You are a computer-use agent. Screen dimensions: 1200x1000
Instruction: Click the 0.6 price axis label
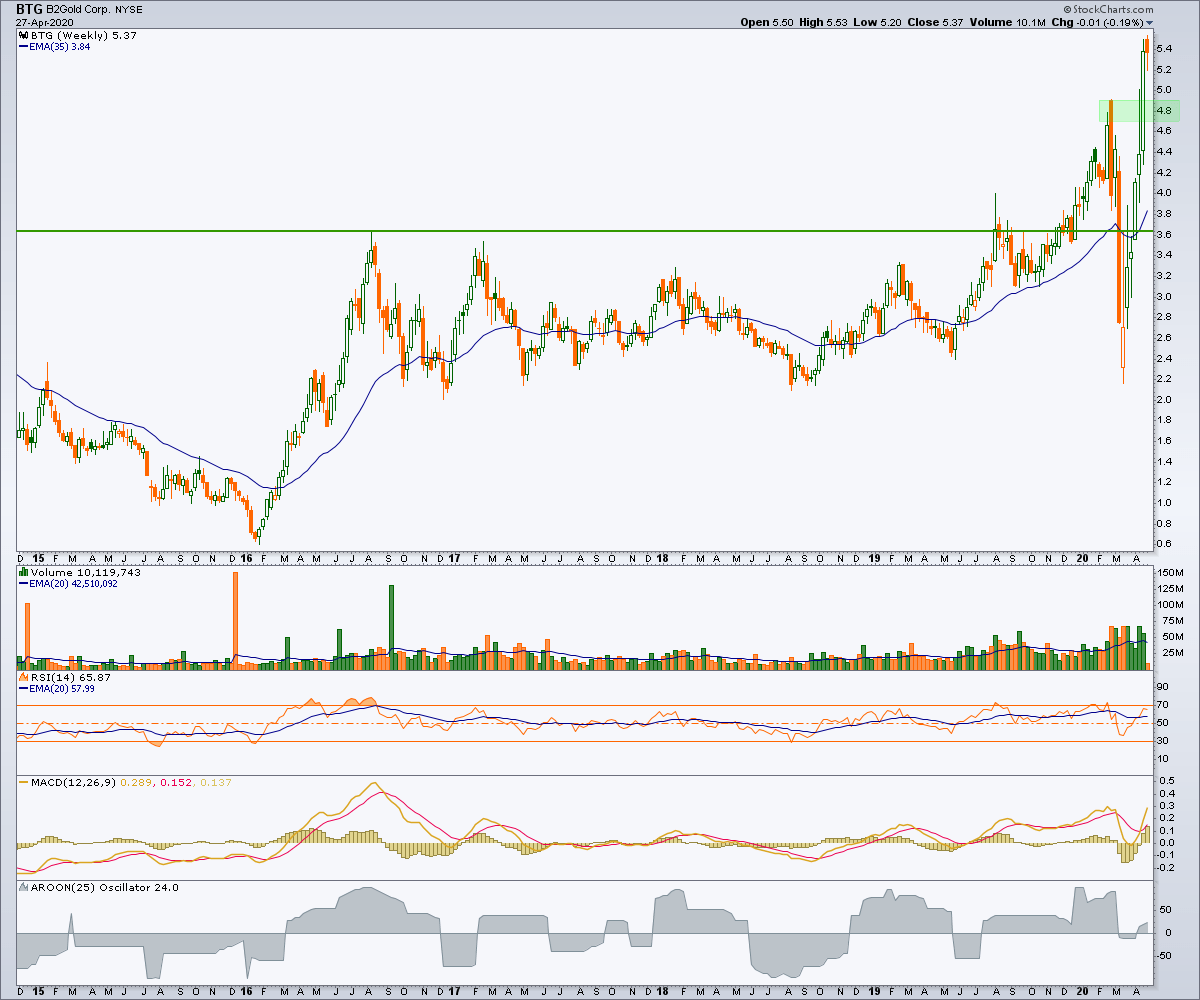[1163, 544]
